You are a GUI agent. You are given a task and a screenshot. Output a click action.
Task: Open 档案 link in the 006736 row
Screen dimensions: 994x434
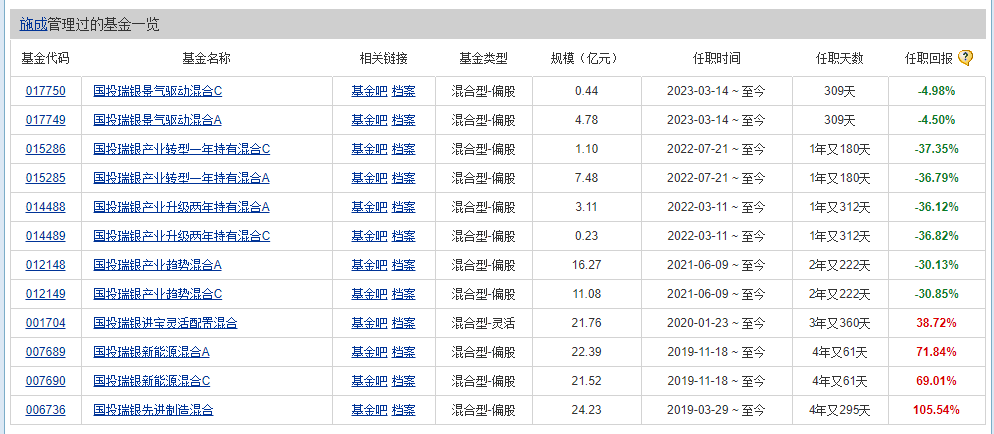point(403,410)
